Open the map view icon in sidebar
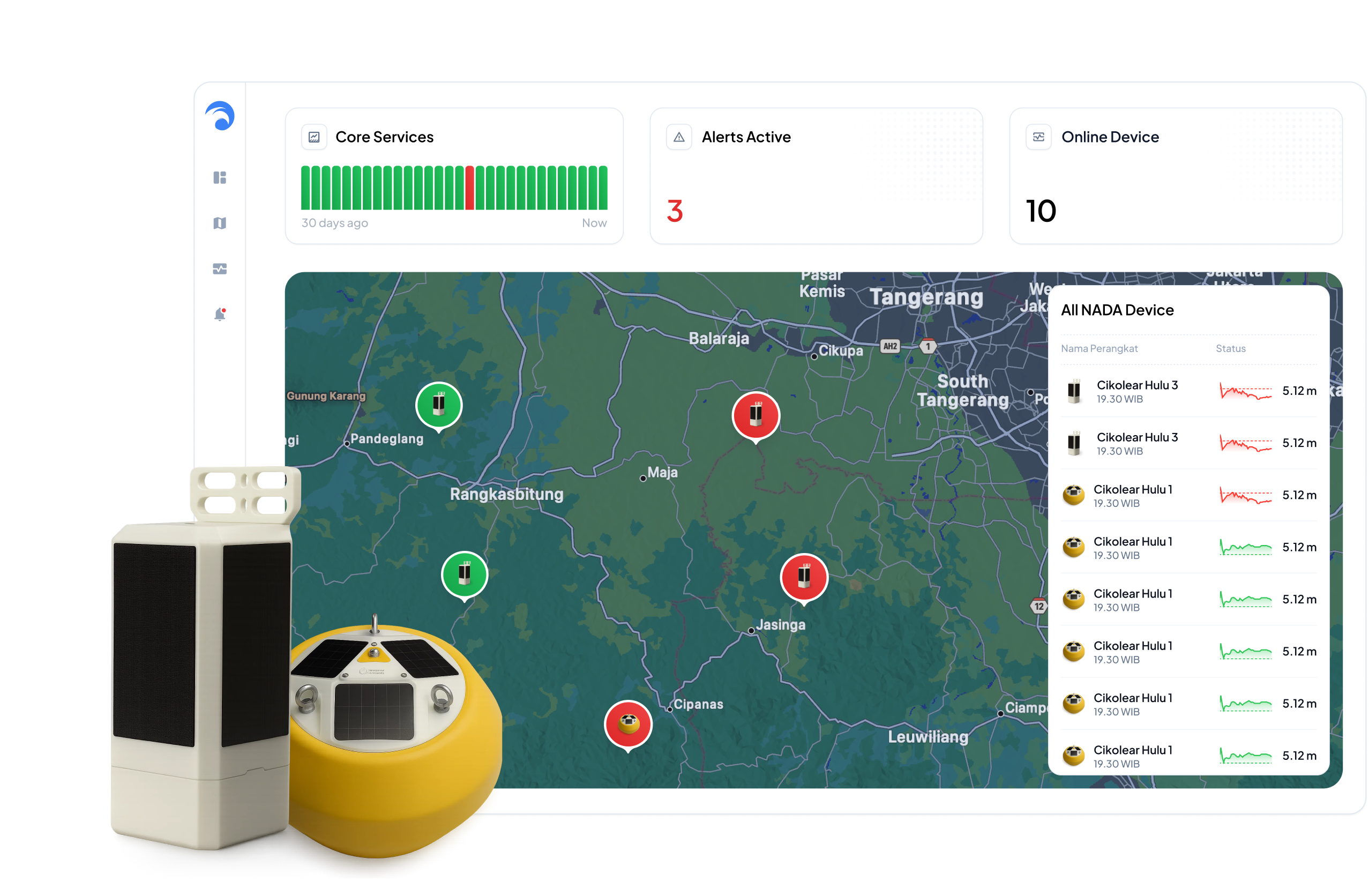This screenshot has width=1369, height=896. coord(220,223)
